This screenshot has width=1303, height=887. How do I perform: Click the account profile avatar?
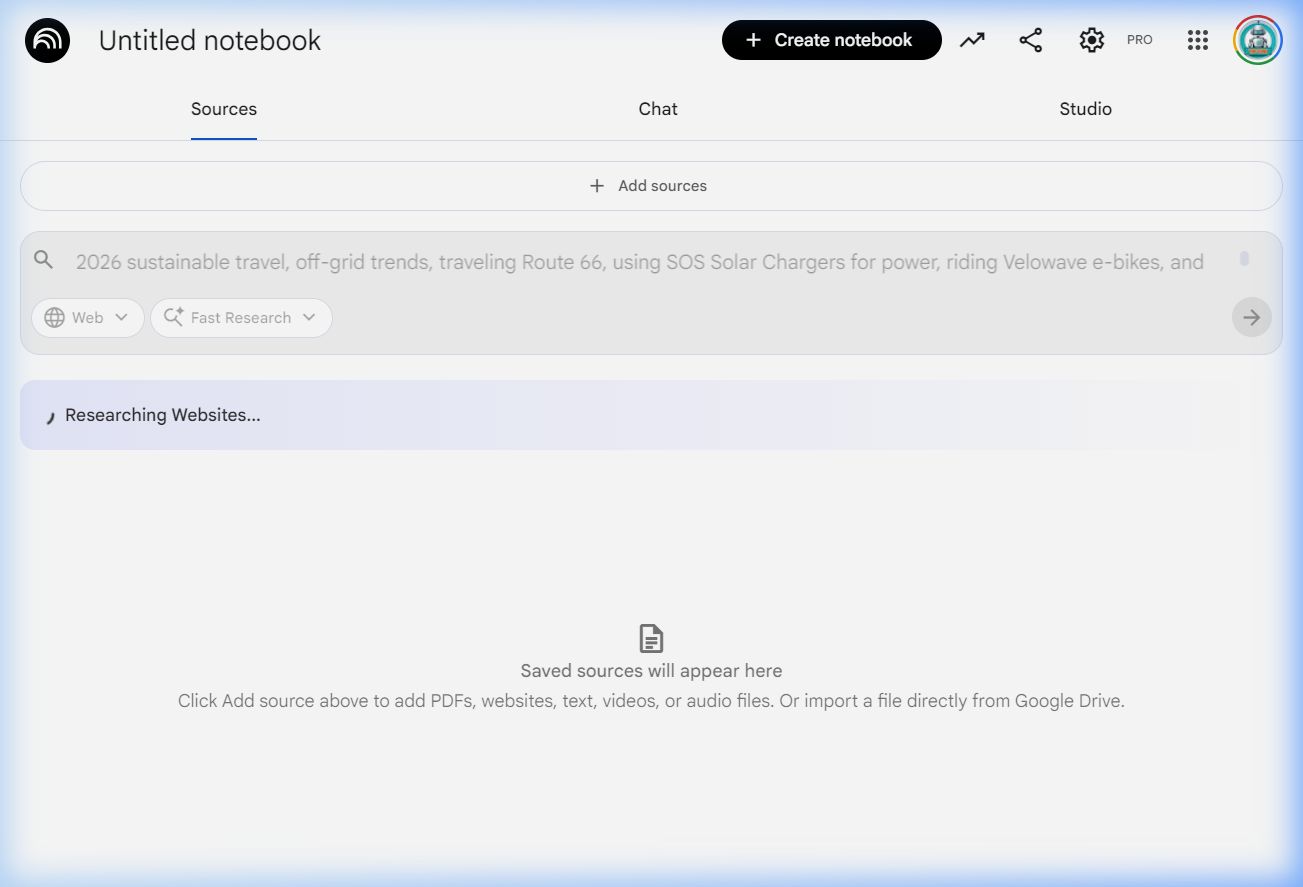(x=1257, y=40)
